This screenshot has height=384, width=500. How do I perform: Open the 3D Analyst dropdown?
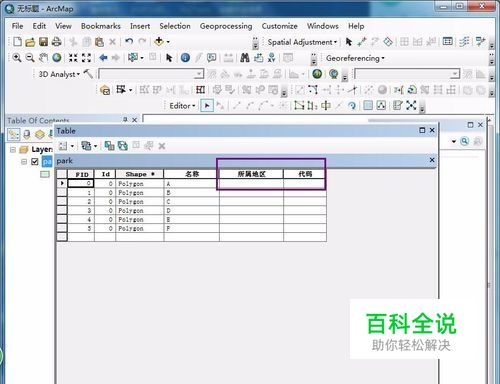click(x=59, y=74)
